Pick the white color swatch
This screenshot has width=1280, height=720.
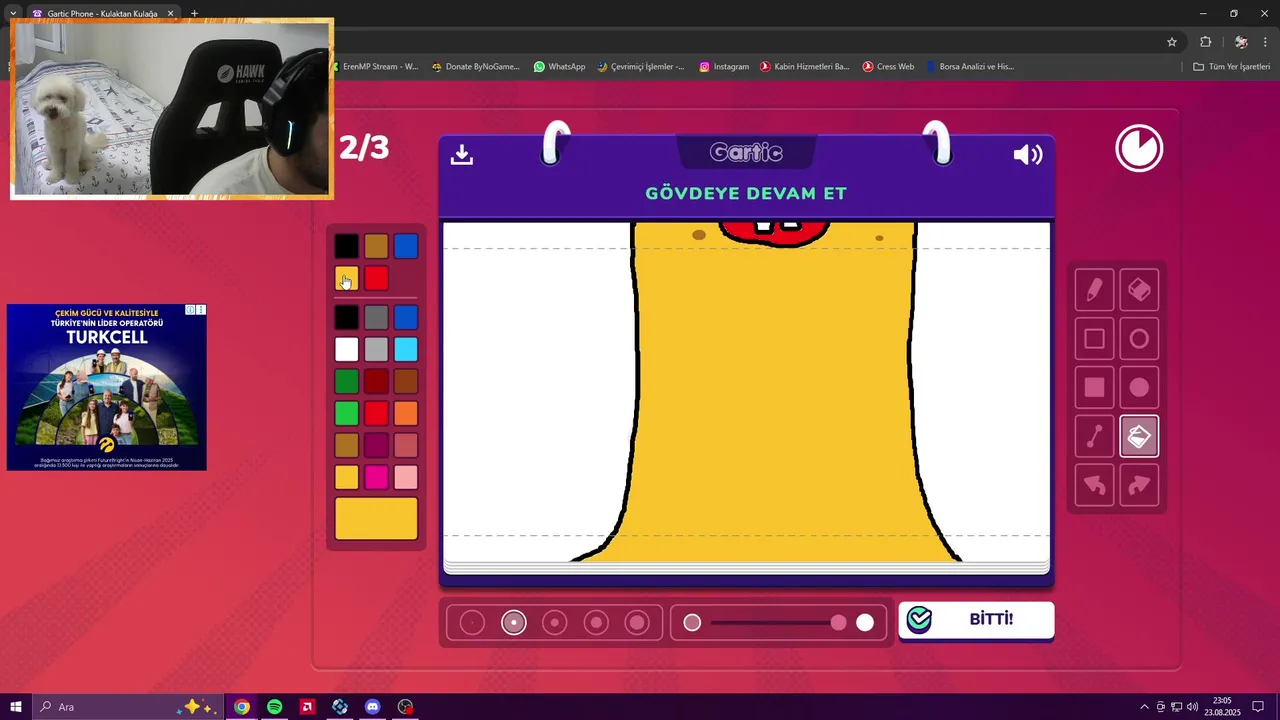pos(346,349)
